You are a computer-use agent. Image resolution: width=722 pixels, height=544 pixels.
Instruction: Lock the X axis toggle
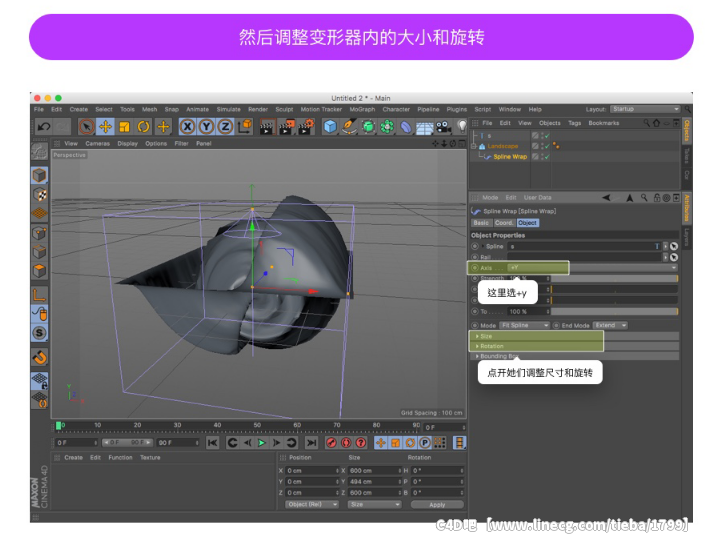187,126
